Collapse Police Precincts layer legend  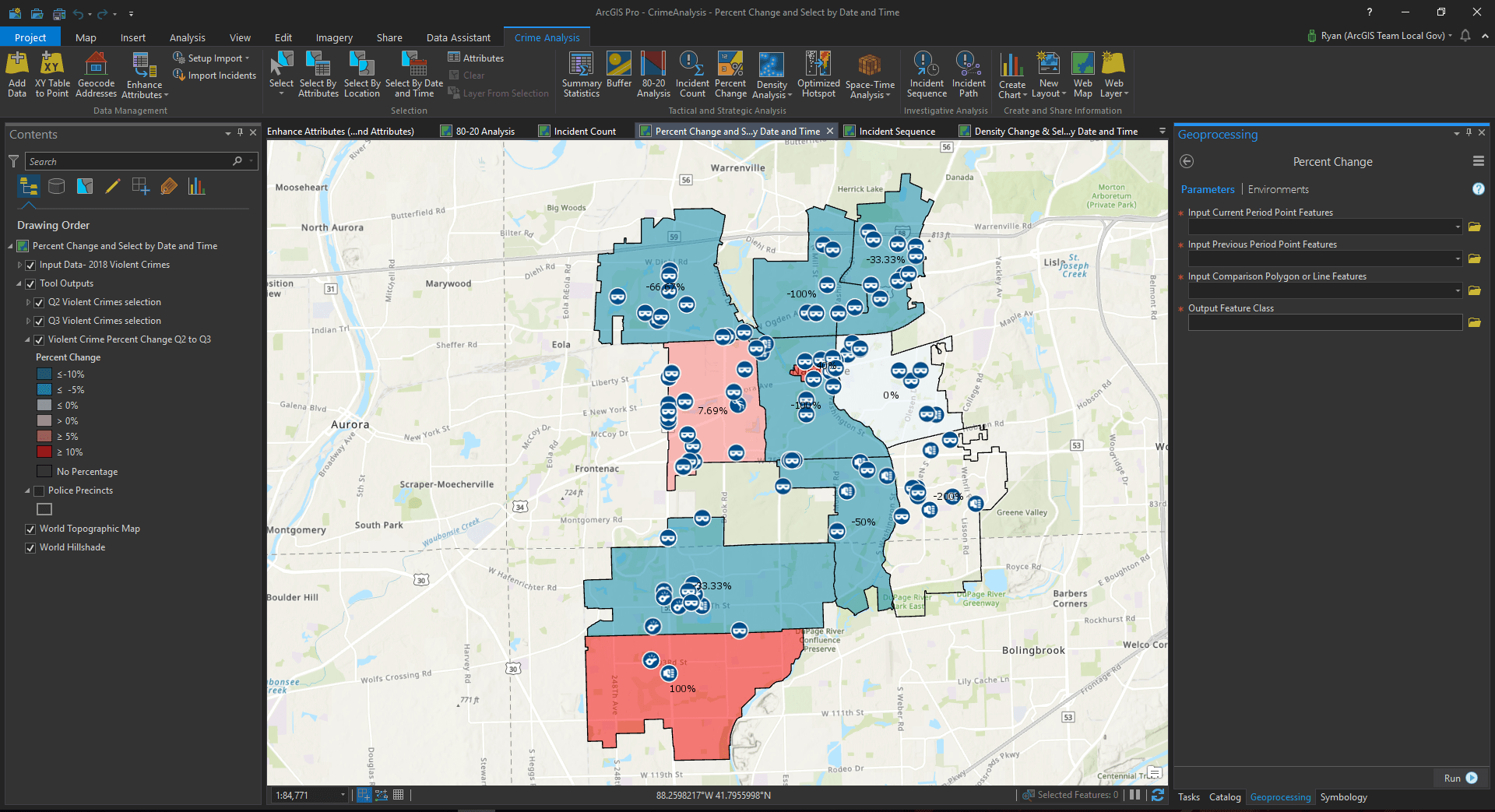click(x=27, y=490)
